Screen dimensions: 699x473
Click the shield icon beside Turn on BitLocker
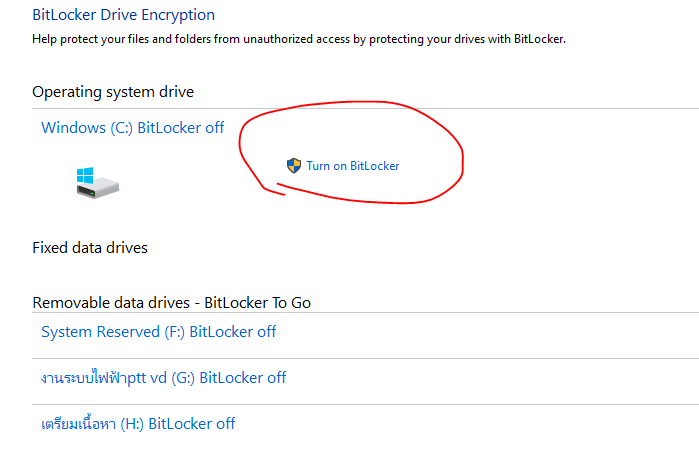tap(293, 166)
